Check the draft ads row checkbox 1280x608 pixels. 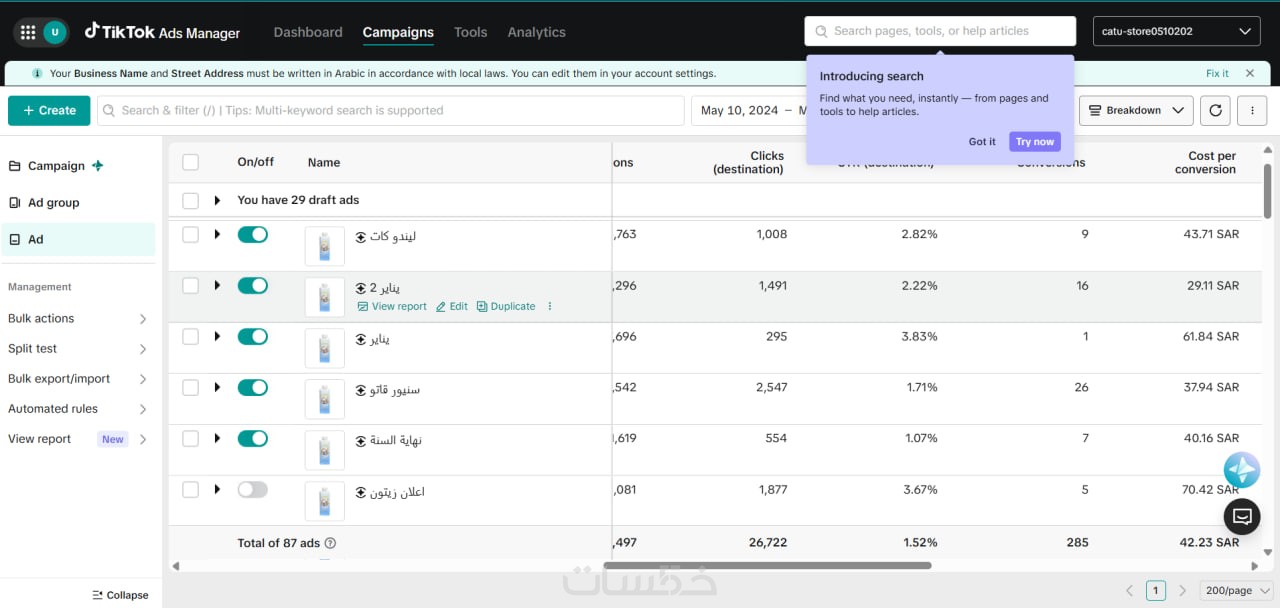click(191, 201)
